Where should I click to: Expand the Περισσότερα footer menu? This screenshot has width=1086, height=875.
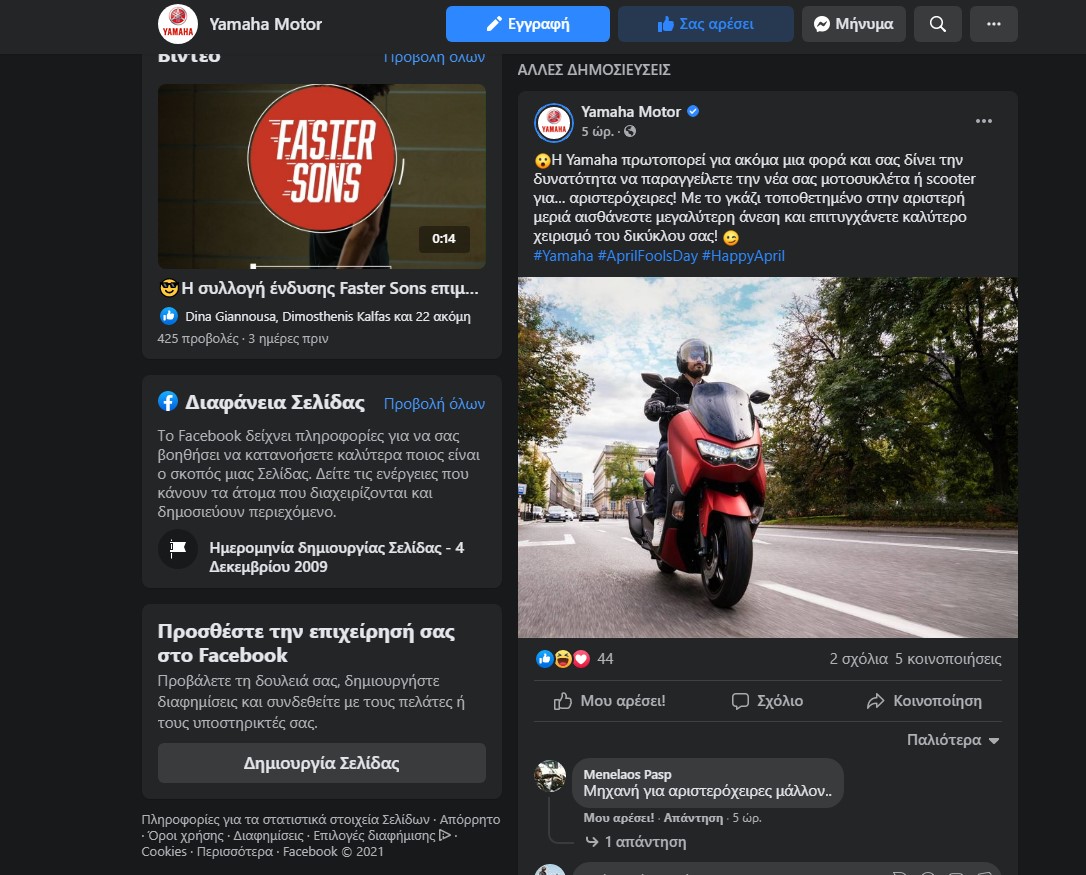(x=235, y=851)
